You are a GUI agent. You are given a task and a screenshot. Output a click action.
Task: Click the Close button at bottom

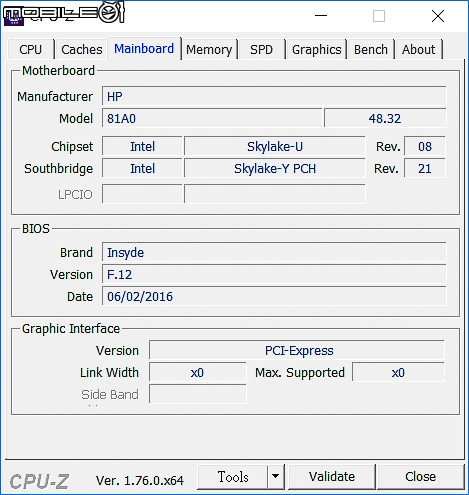[420, 477]
